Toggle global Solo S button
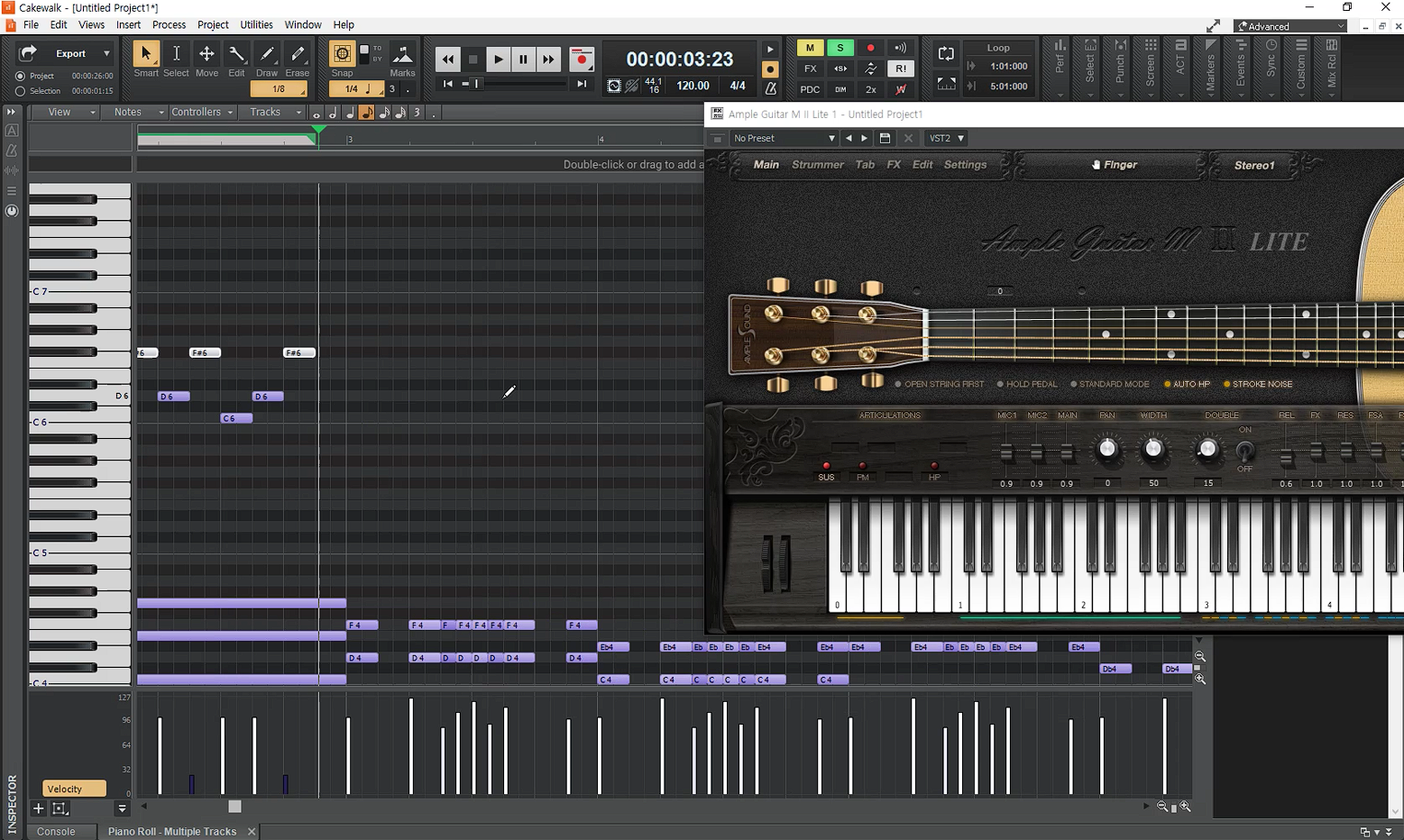The width and height of the screenshot is (1404, 840). (840, 48)
